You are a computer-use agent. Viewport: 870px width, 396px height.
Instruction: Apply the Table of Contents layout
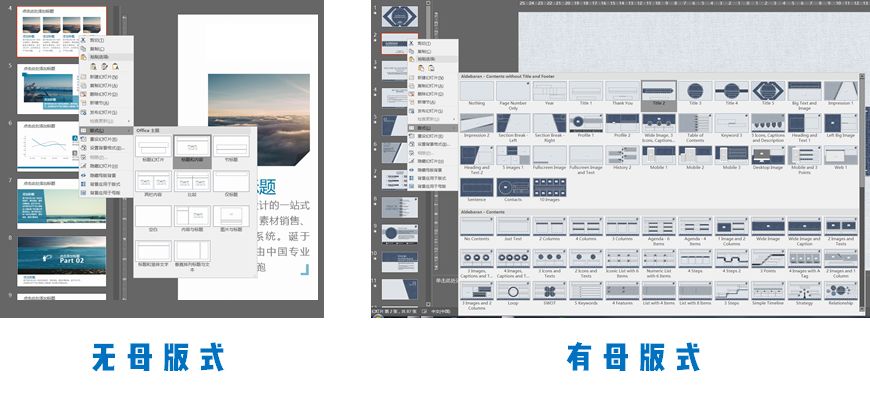(x=695, y=128)
